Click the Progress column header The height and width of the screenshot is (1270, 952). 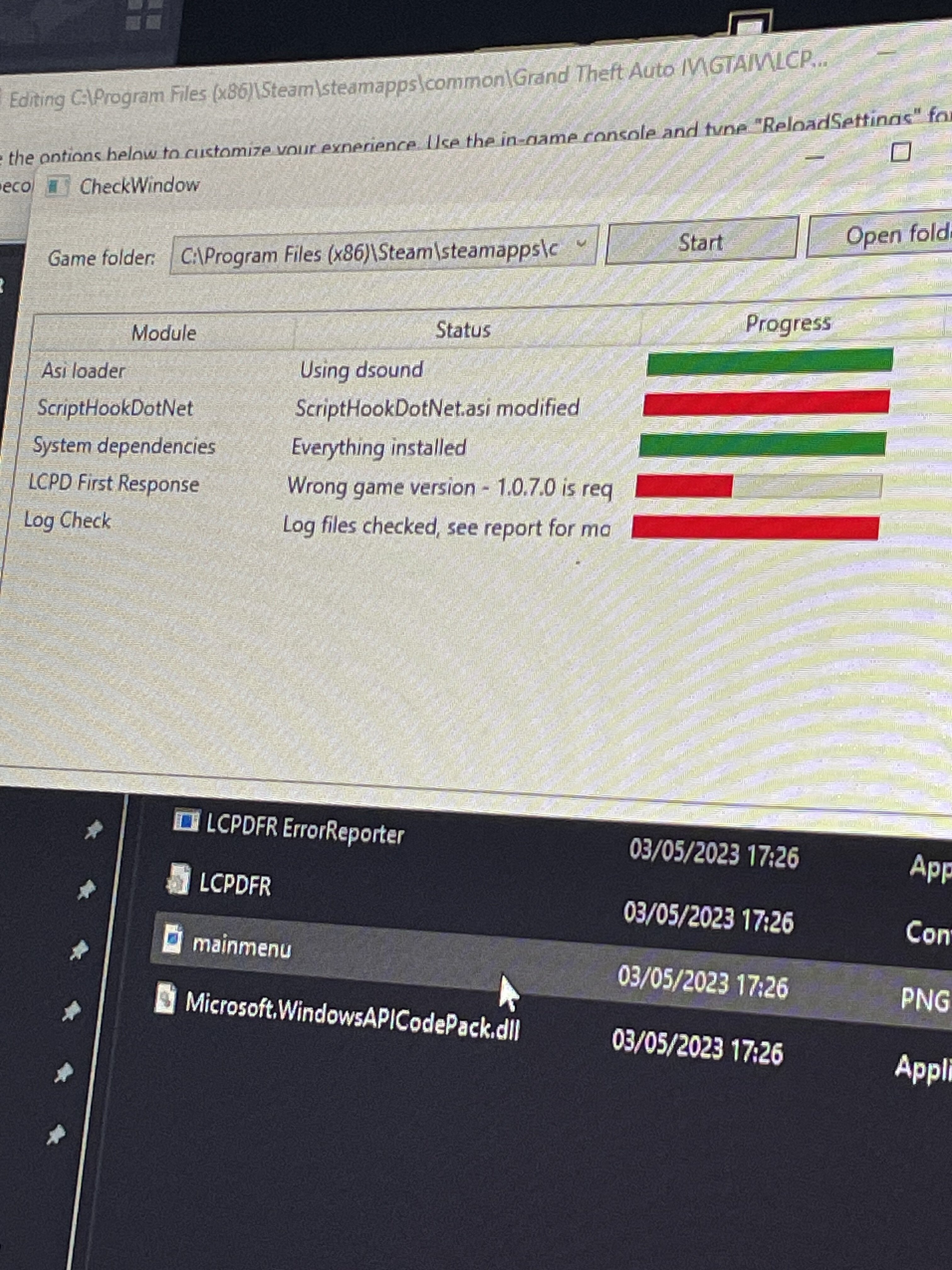pos(787,324)
